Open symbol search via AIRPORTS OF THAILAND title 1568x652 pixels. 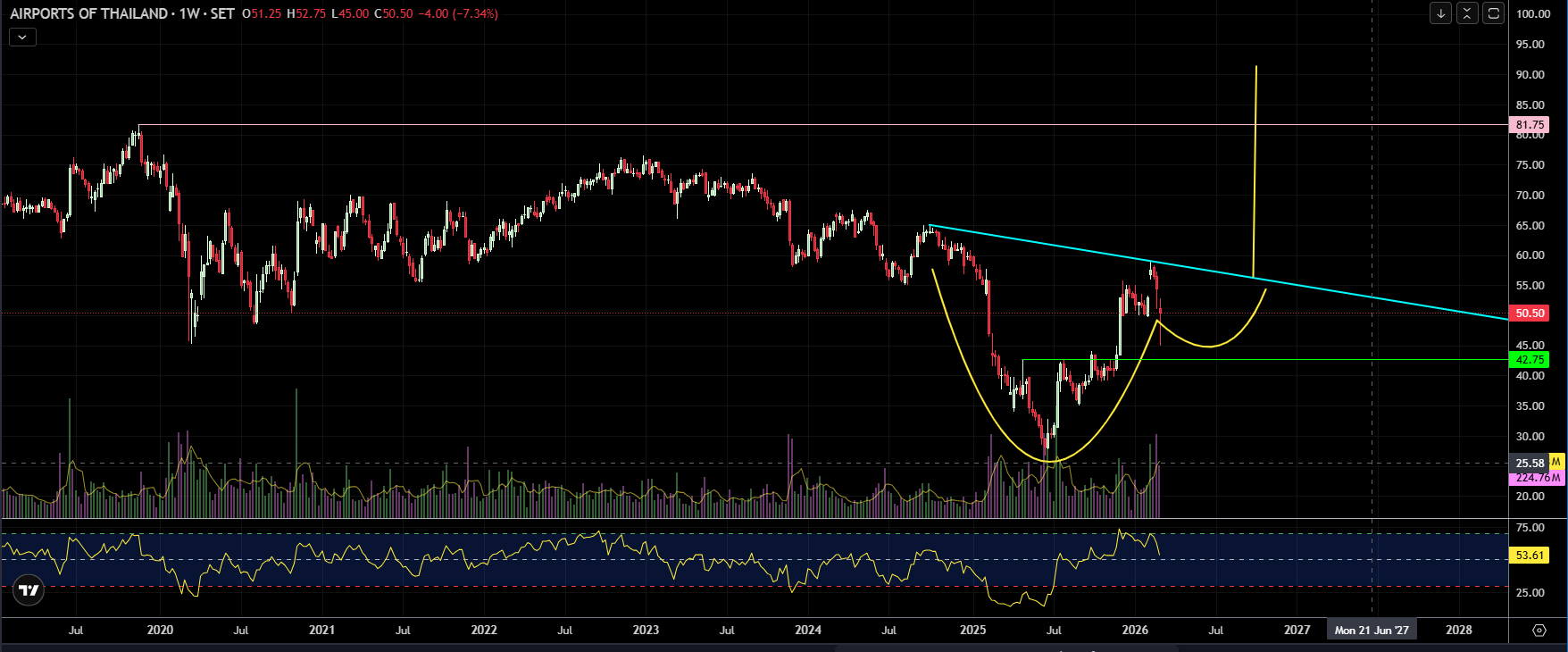(x=89, y=13)
